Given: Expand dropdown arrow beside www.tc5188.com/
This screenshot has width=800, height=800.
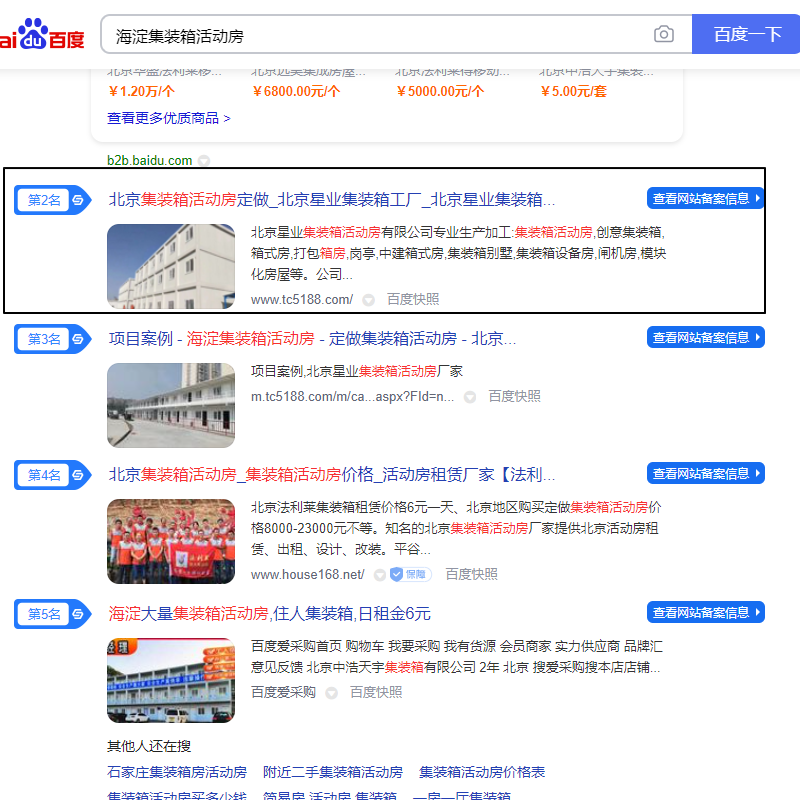Looking at the screenshot, I should [x=368, y=300].
